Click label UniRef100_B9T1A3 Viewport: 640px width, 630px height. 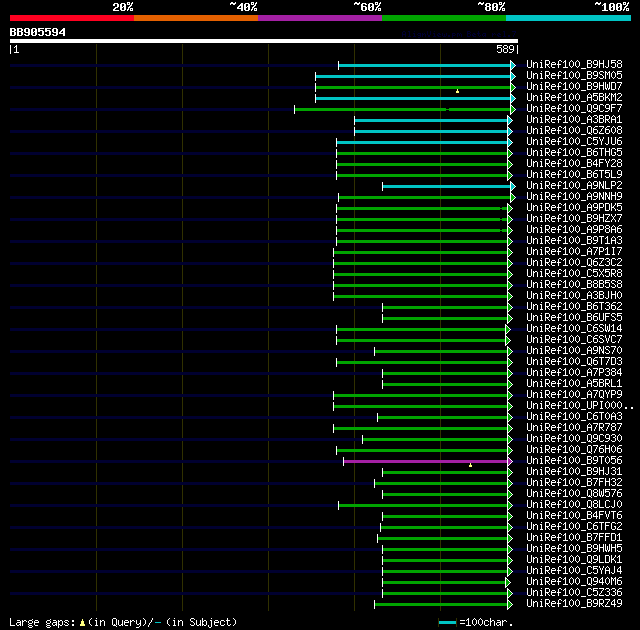[x=574, y=241]
